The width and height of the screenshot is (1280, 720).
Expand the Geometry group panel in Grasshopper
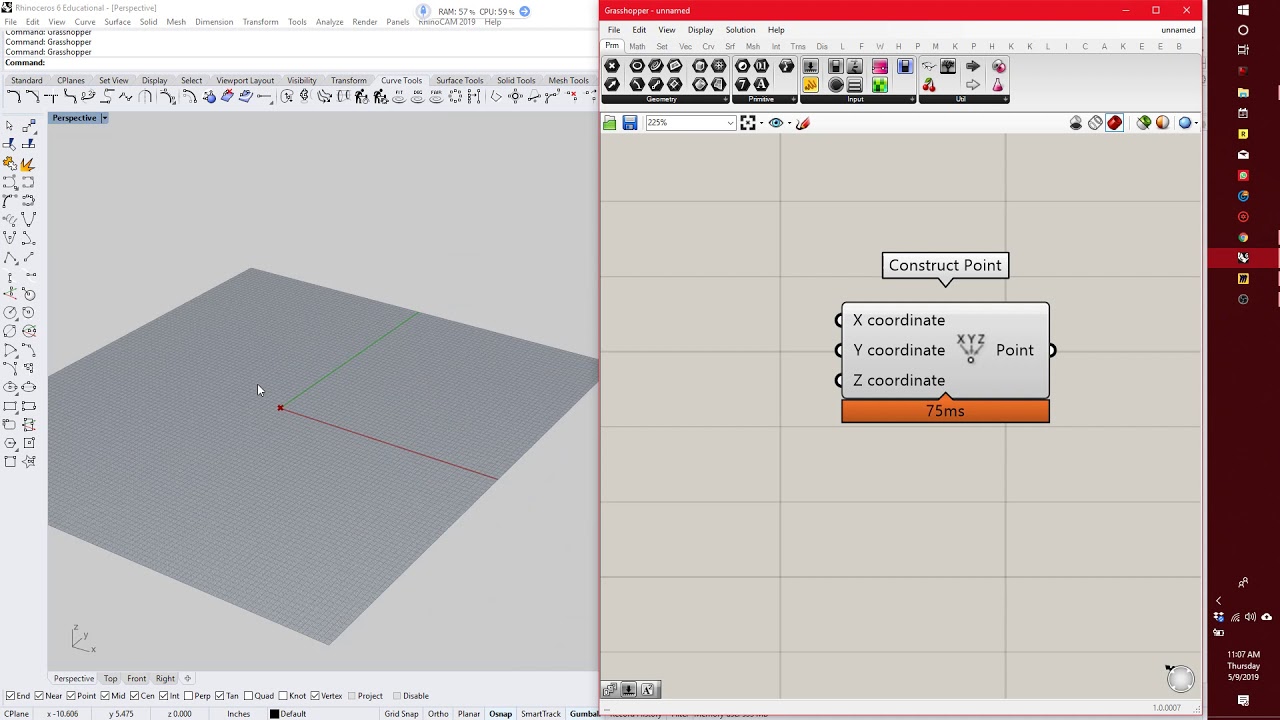[725, 99]
